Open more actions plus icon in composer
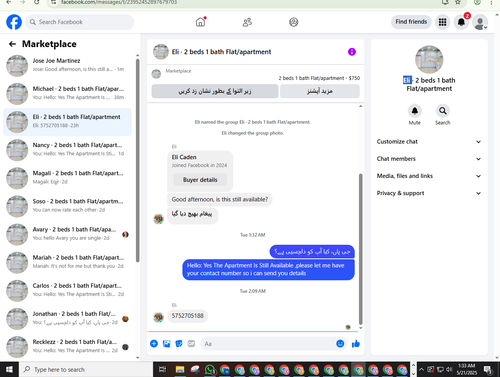500x377 pixels. 154,344
